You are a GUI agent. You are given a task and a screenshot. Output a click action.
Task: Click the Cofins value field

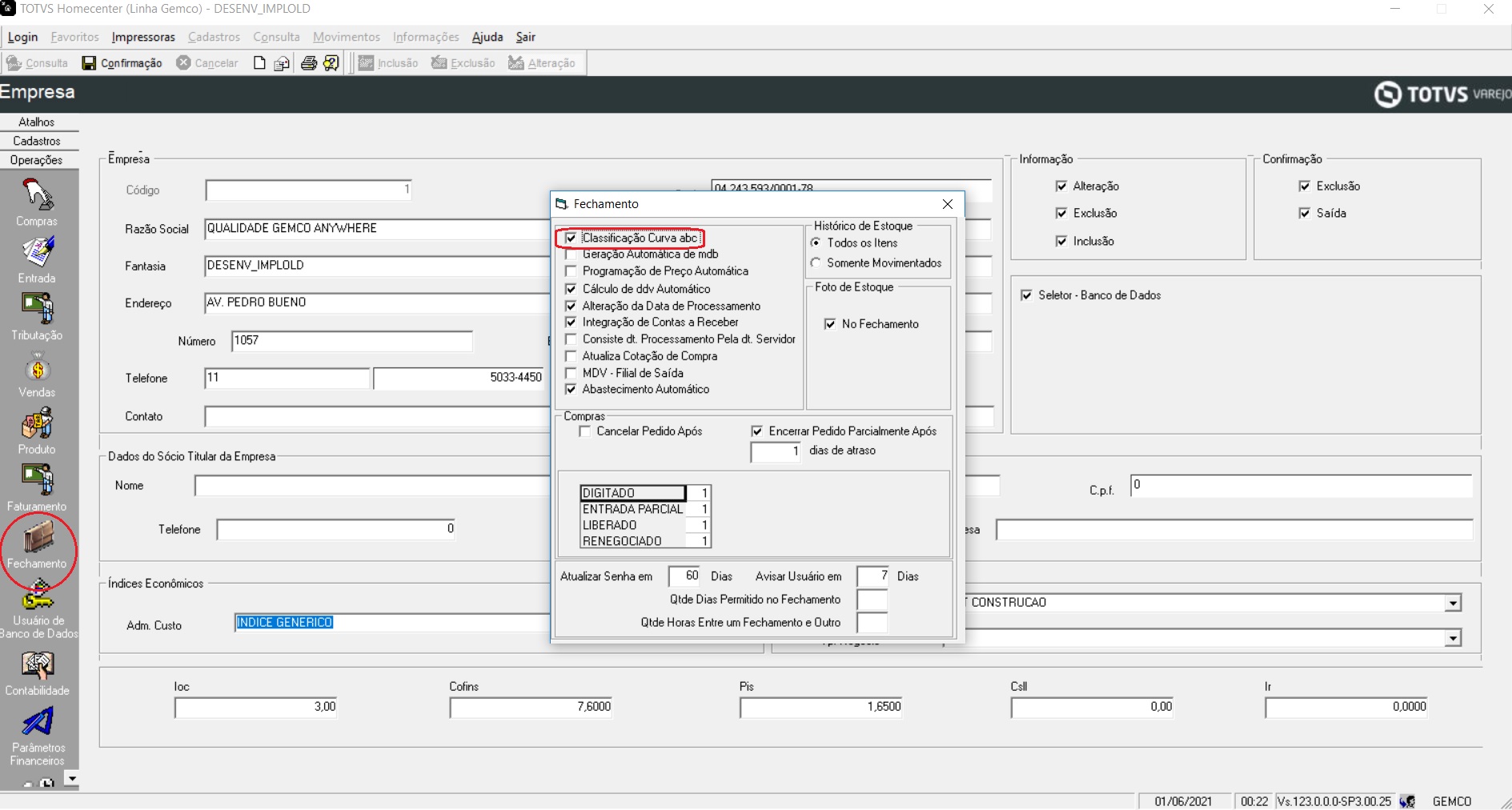coord(531,708)
